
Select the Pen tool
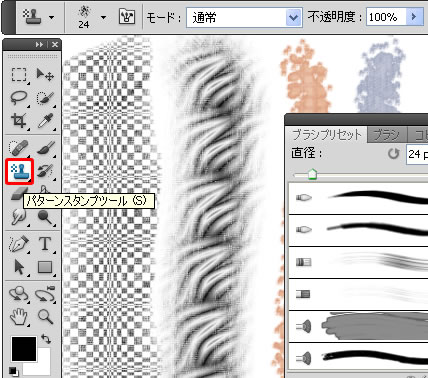click(x=19, y=244)
